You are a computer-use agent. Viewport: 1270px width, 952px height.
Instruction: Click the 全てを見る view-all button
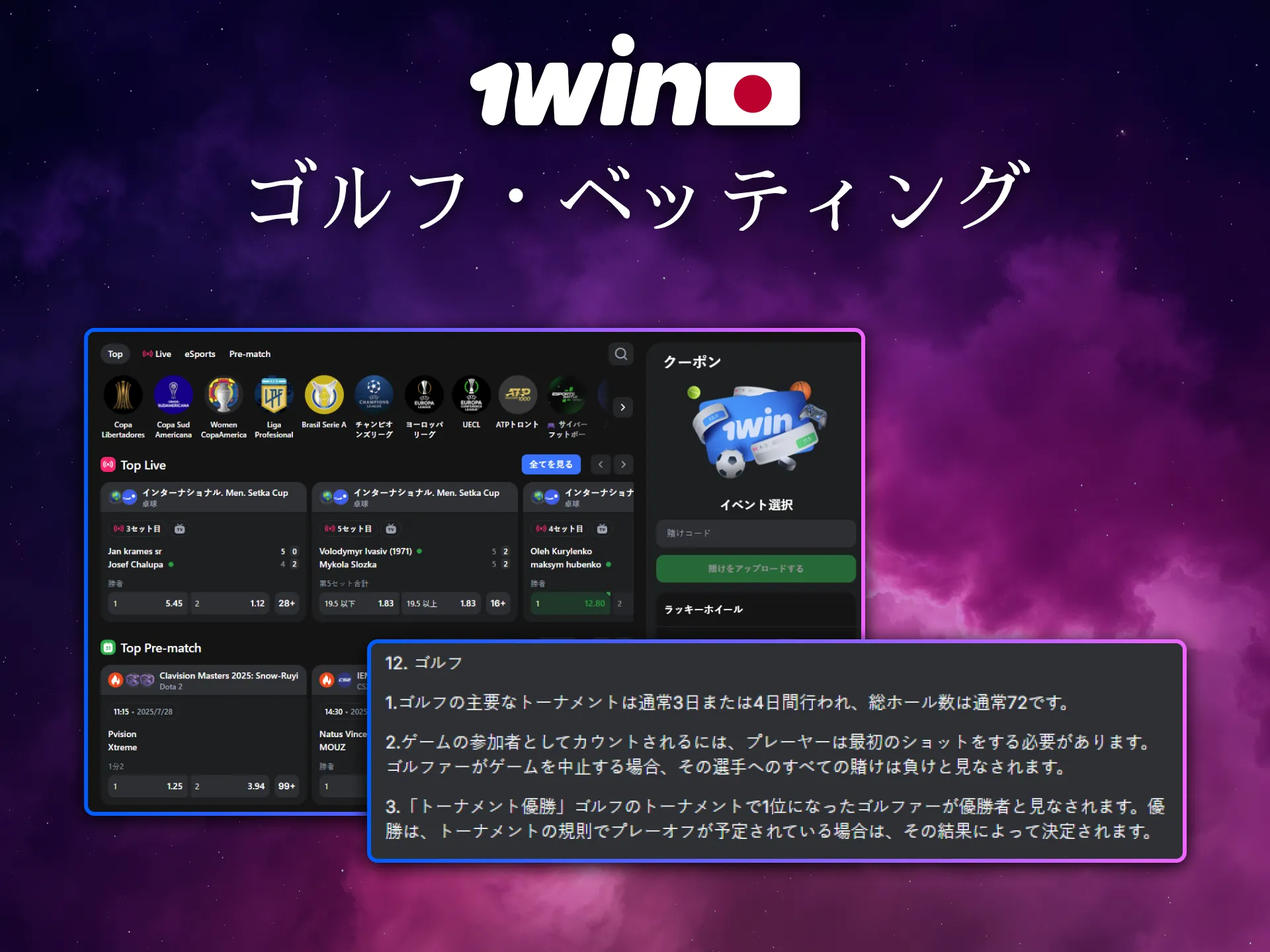tap(551, 465)
